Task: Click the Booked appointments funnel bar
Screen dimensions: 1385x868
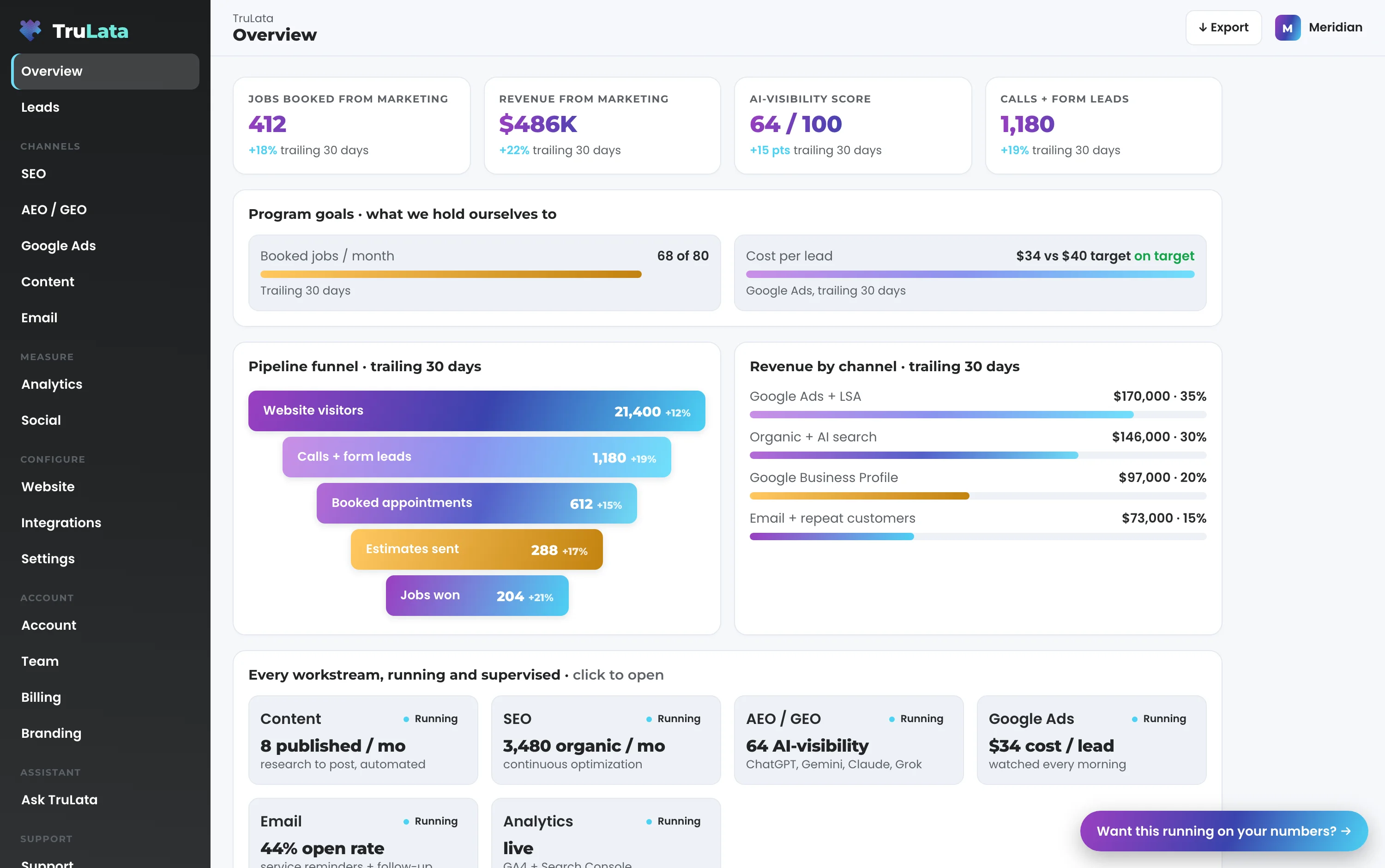Action: pos(476,503)
